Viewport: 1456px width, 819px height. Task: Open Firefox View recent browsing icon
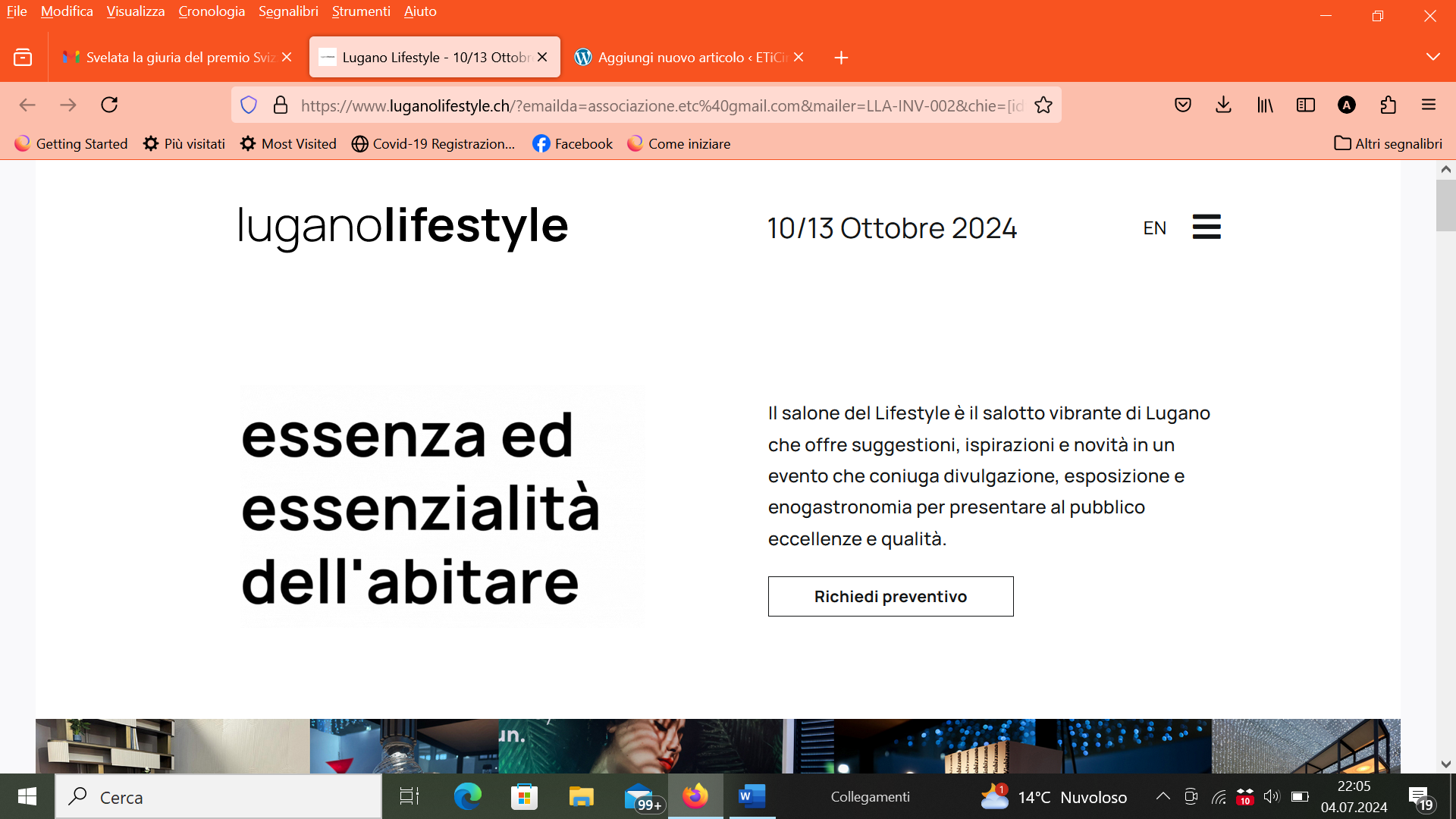23,58
